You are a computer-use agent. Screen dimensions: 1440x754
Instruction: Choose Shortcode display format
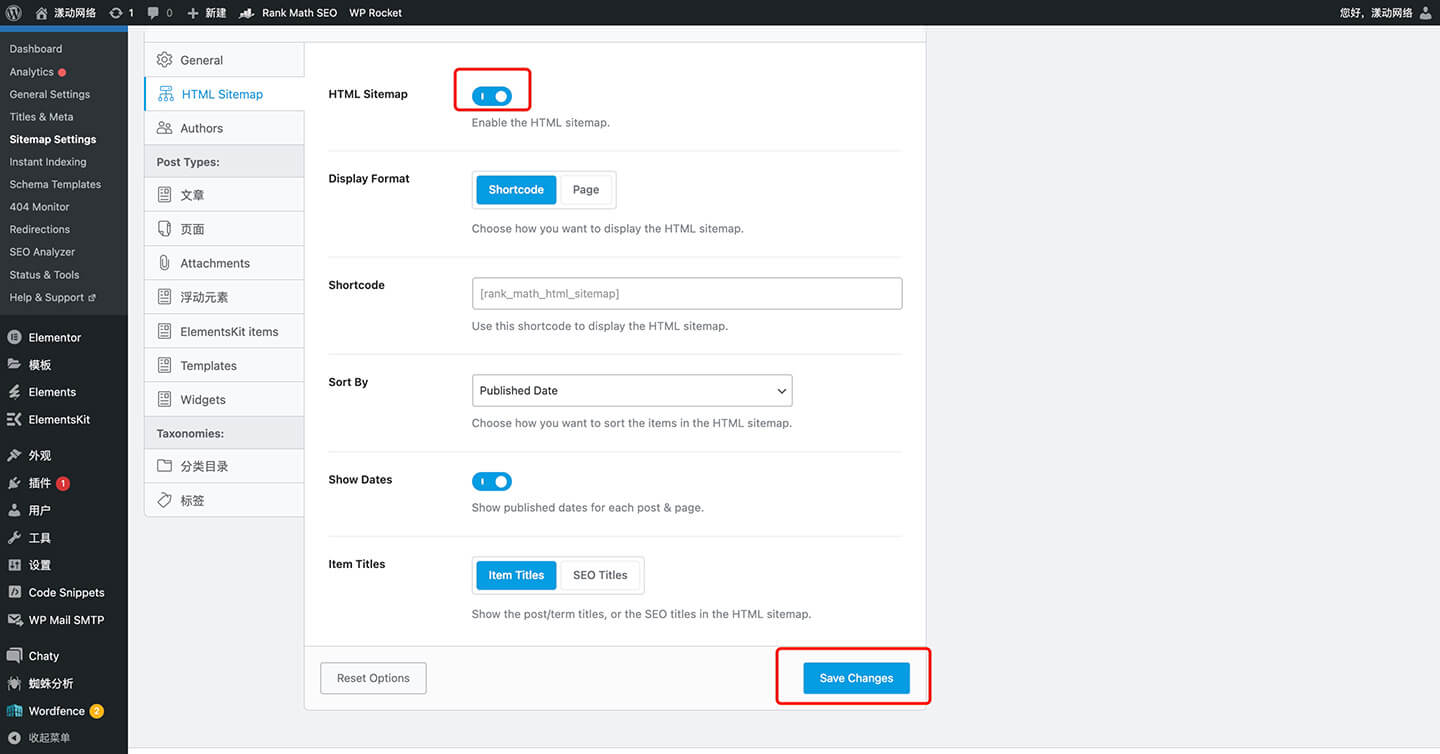[516, 190]
